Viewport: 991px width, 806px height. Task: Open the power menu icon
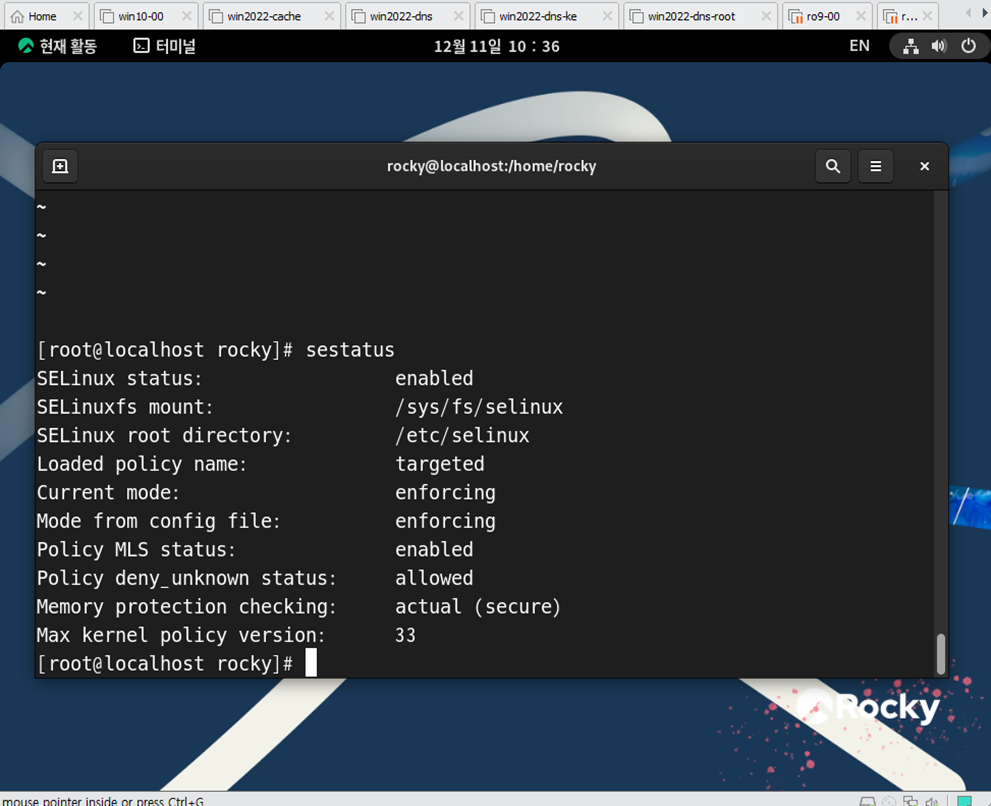(968, 46)
